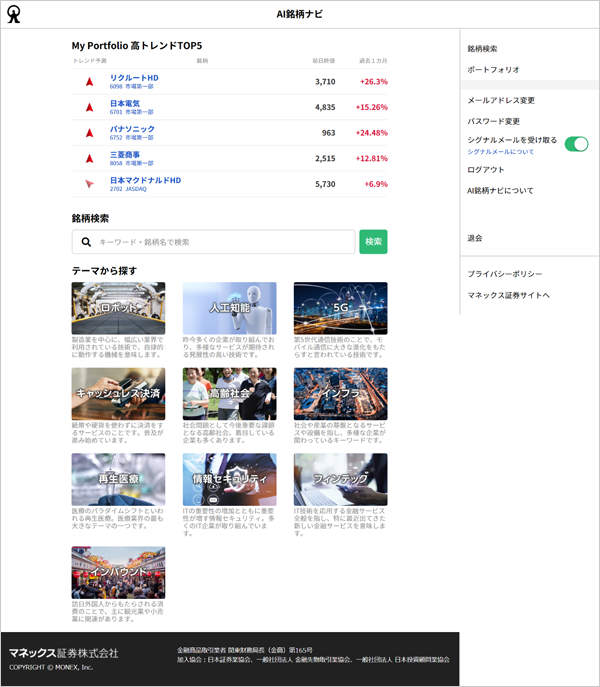Image resolution: width=600 pixels, height=687 pixels.
Task: Open the フィンテック theme thumbnail
Action: 341,479
